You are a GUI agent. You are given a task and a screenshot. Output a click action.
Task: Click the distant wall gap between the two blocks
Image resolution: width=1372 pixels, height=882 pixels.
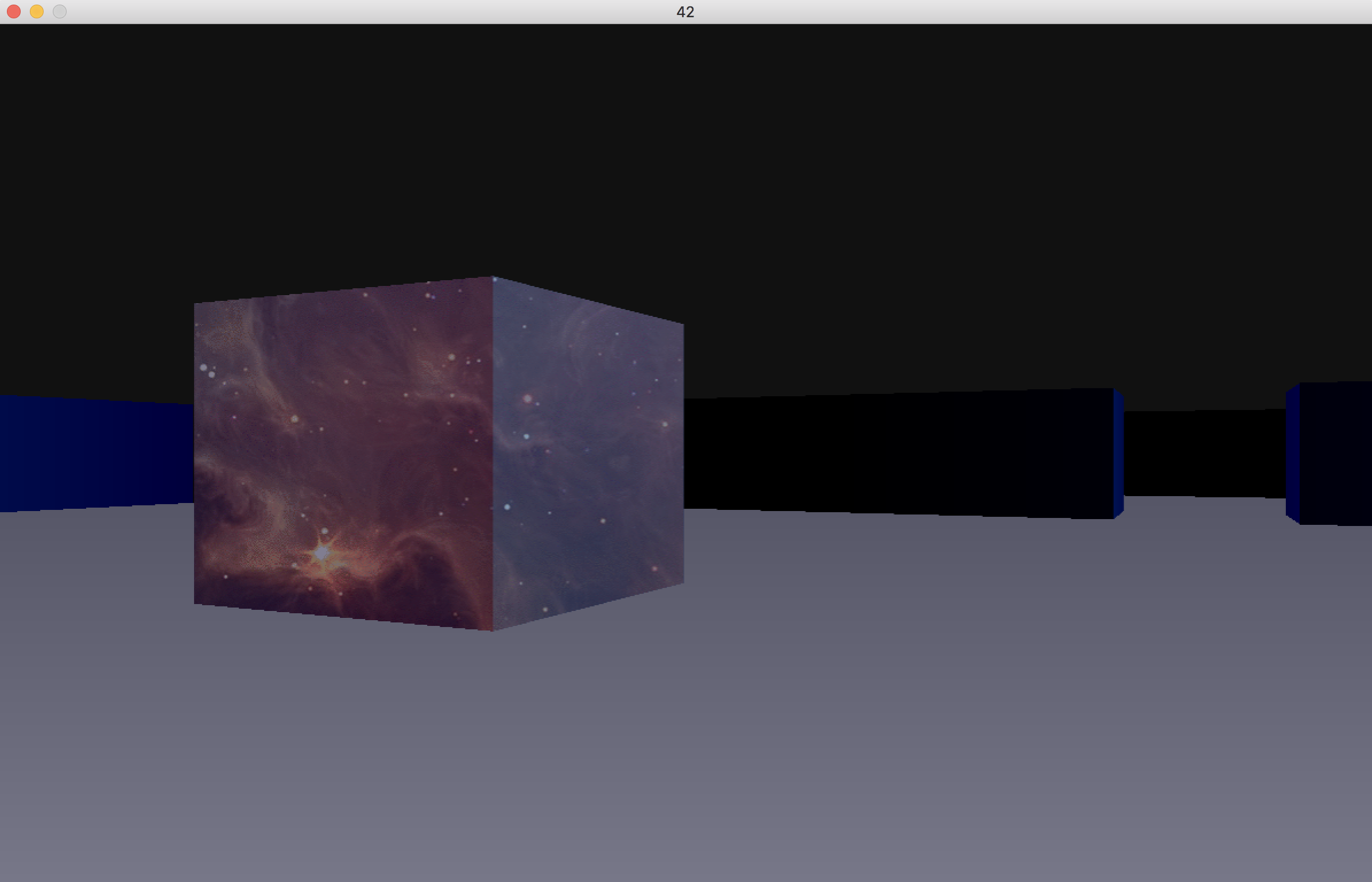point(1204,454)
